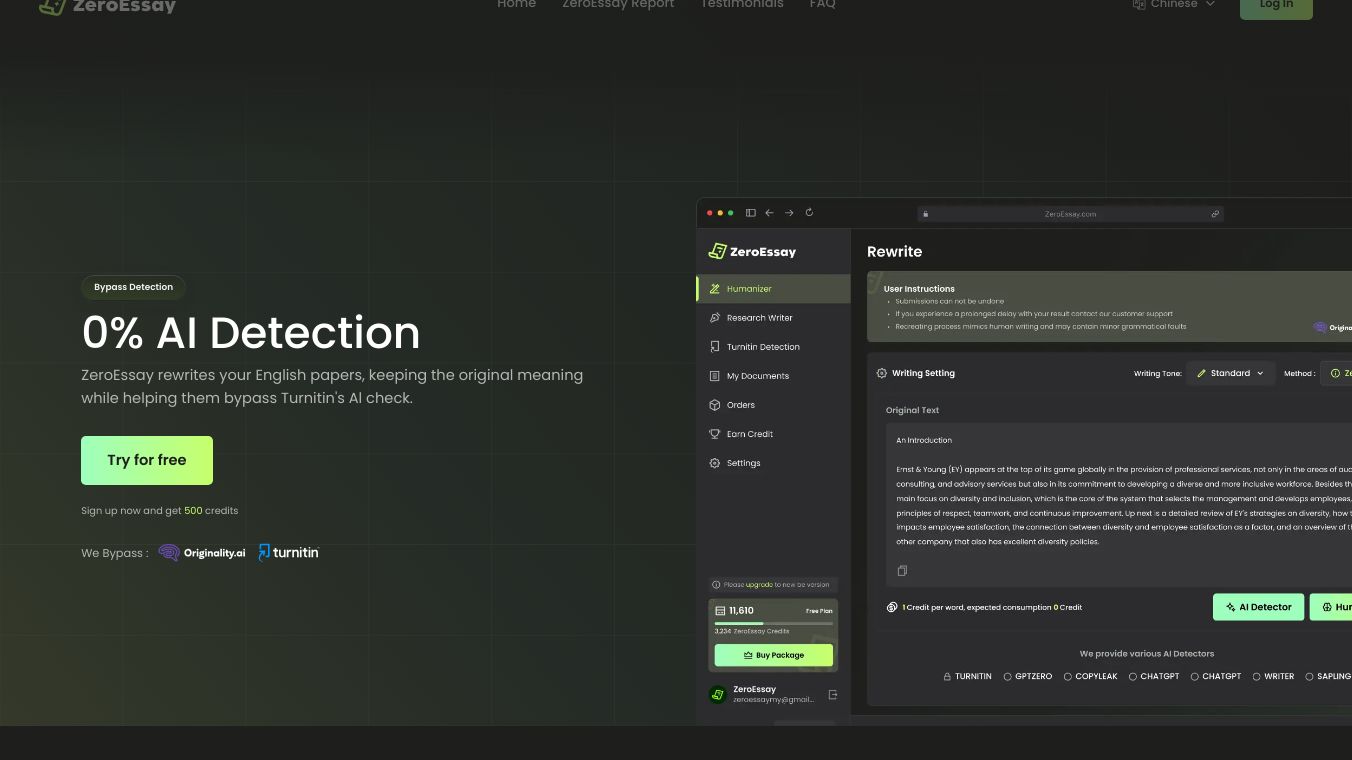Click the 0% AI Detection headline
The height and width of the screenshot is (760, 1352).
coord(251,333)
